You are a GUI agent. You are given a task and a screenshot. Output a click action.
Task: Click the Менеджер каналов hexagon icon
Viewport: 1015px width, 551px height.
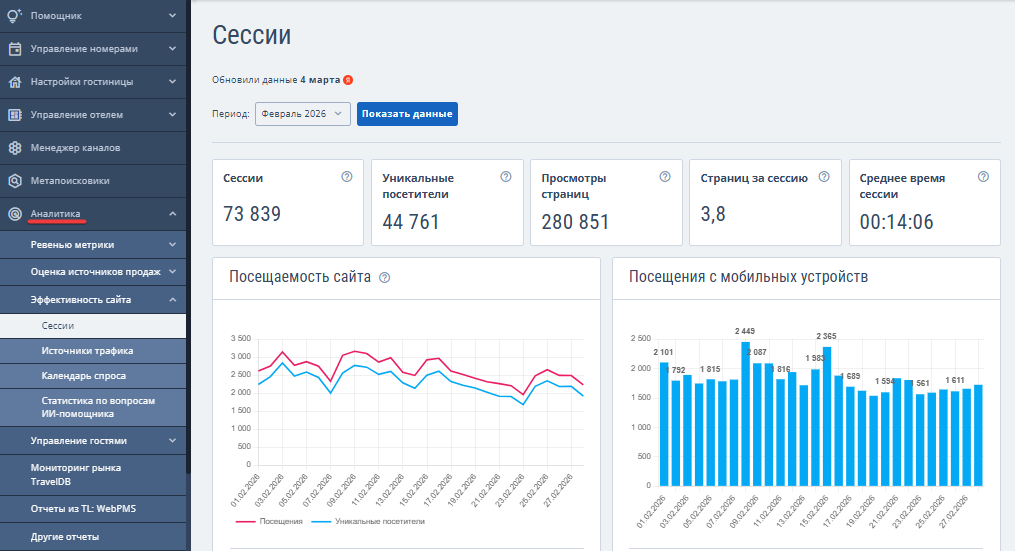click(15, 148)
